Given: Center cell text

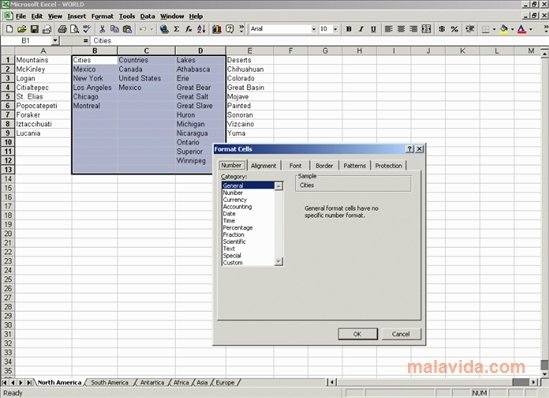Looking at the screenshot, I should click(401, 29).
